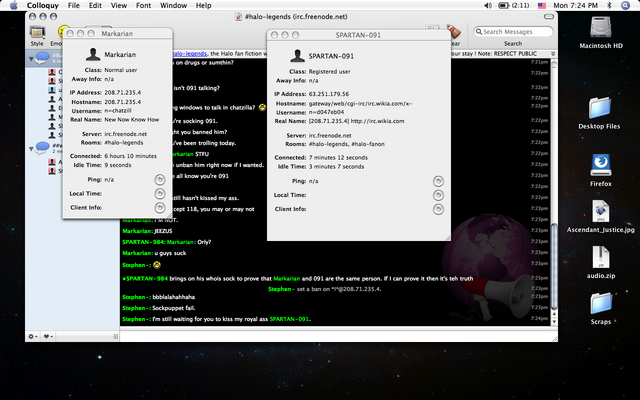Open the Spotlight search icon
Image resolution: width=640 pixels, height=400 pixels.
(x=625, y=5)
